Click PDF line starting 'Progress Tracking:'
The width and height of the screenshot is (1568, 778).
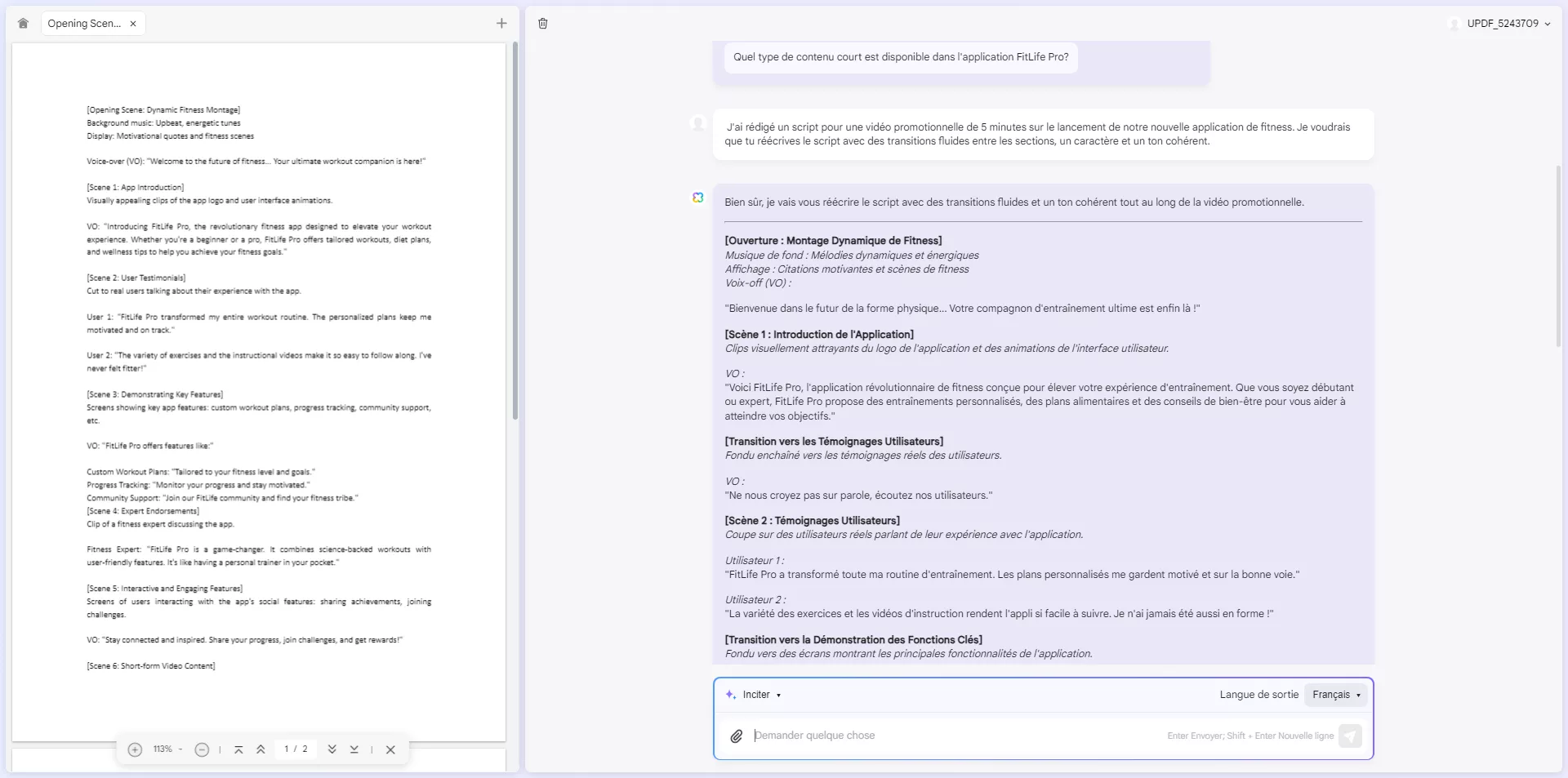click(198, 486)
